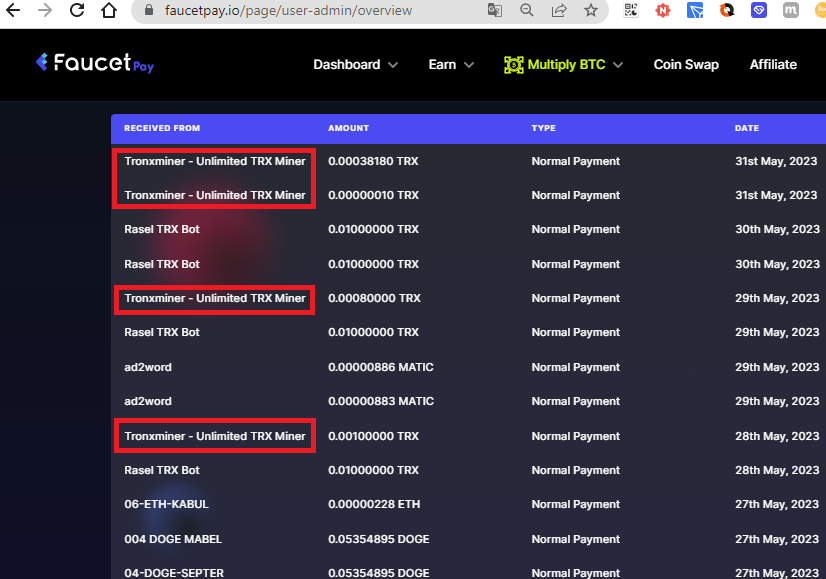Open the browser home page icon
826x579 pixels.
[109, 10]
